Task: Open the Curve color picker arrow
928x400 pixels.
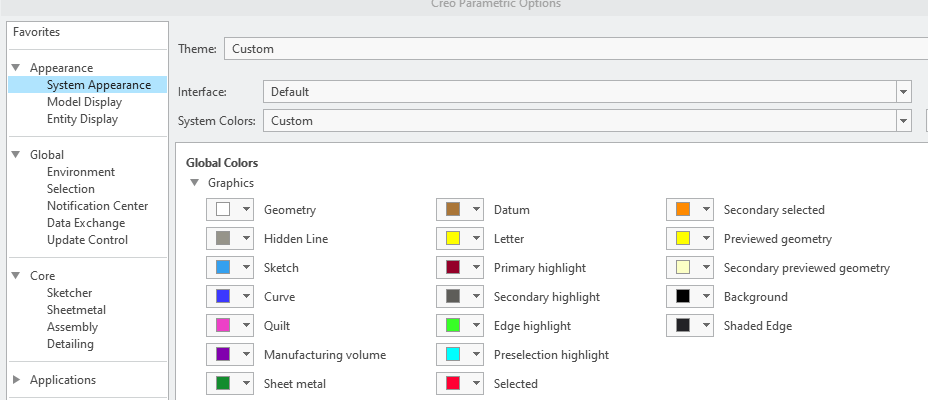Action: (x=245, y=297)
